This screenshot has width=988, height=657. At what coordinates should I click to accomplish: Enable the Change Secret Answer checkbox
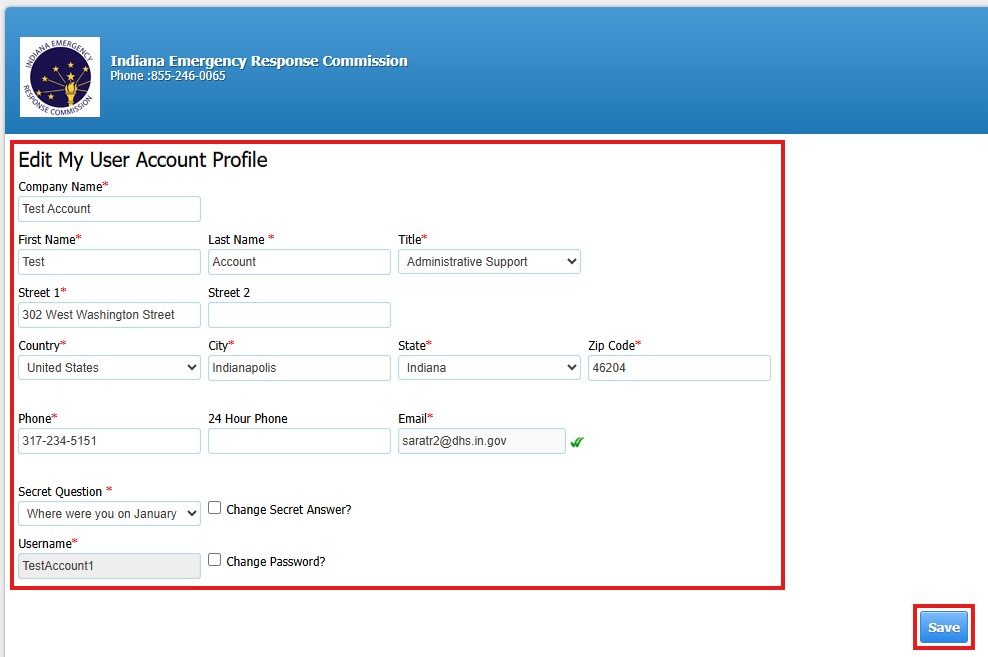(214, 508)
